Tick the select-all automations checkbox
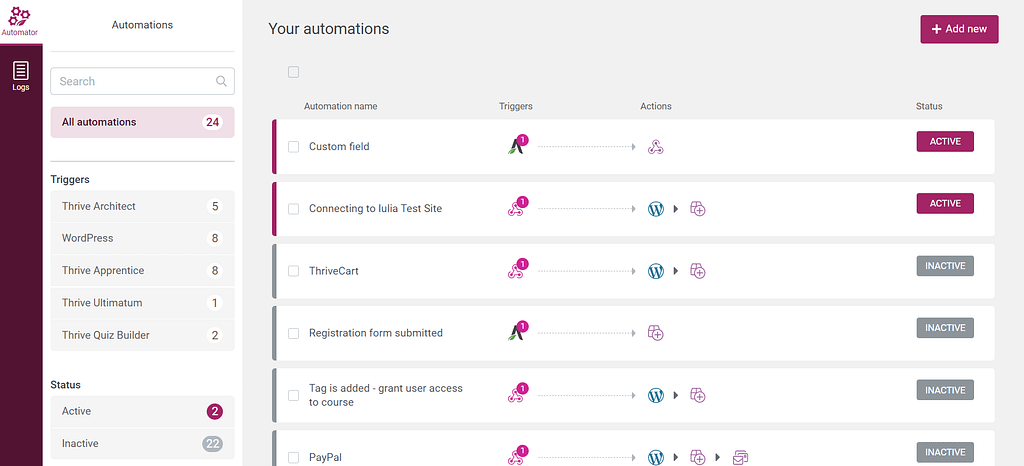This screenshot has height=466, width=1024. click(x=293, y=72)
